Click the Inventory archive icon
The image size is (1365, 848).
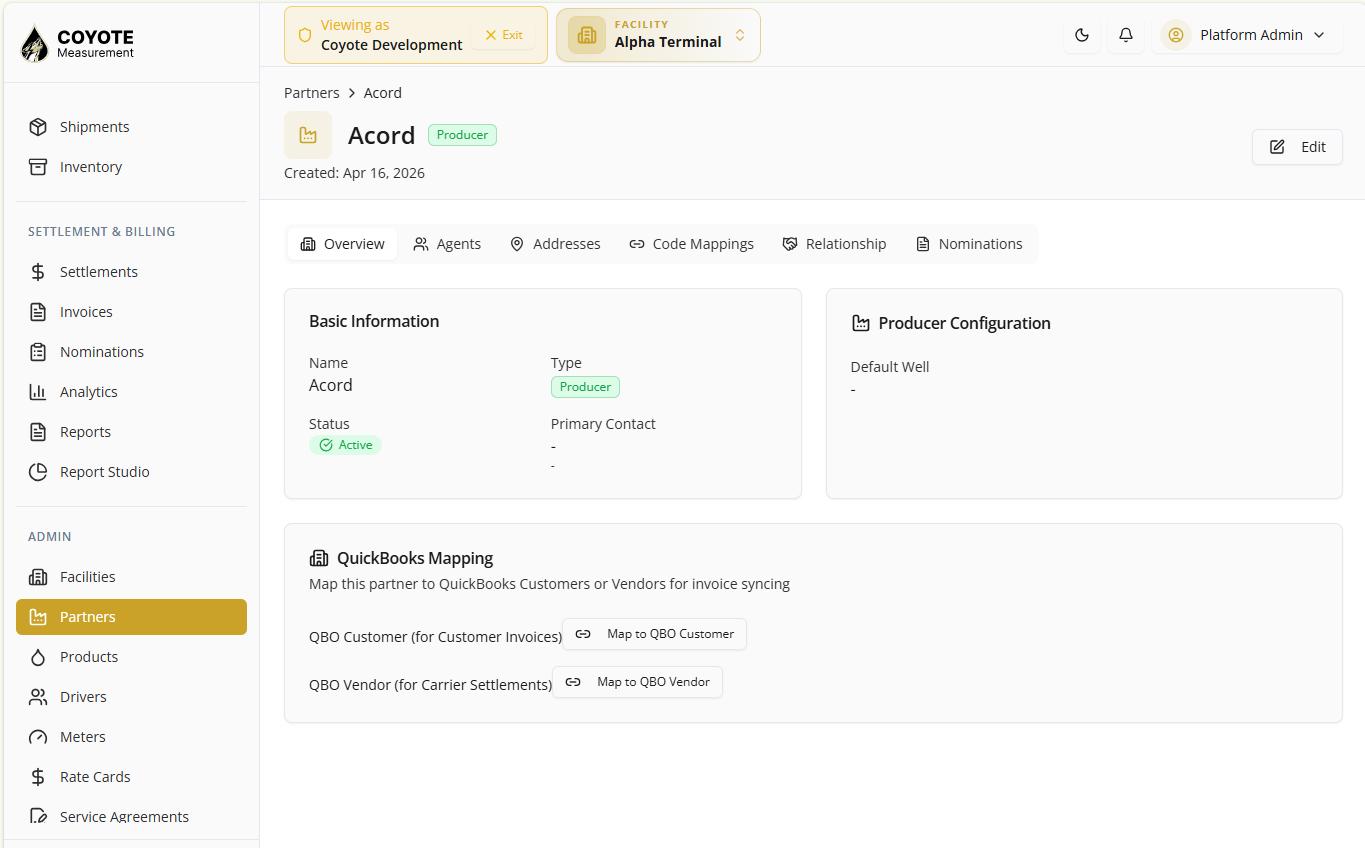[38, 167]
